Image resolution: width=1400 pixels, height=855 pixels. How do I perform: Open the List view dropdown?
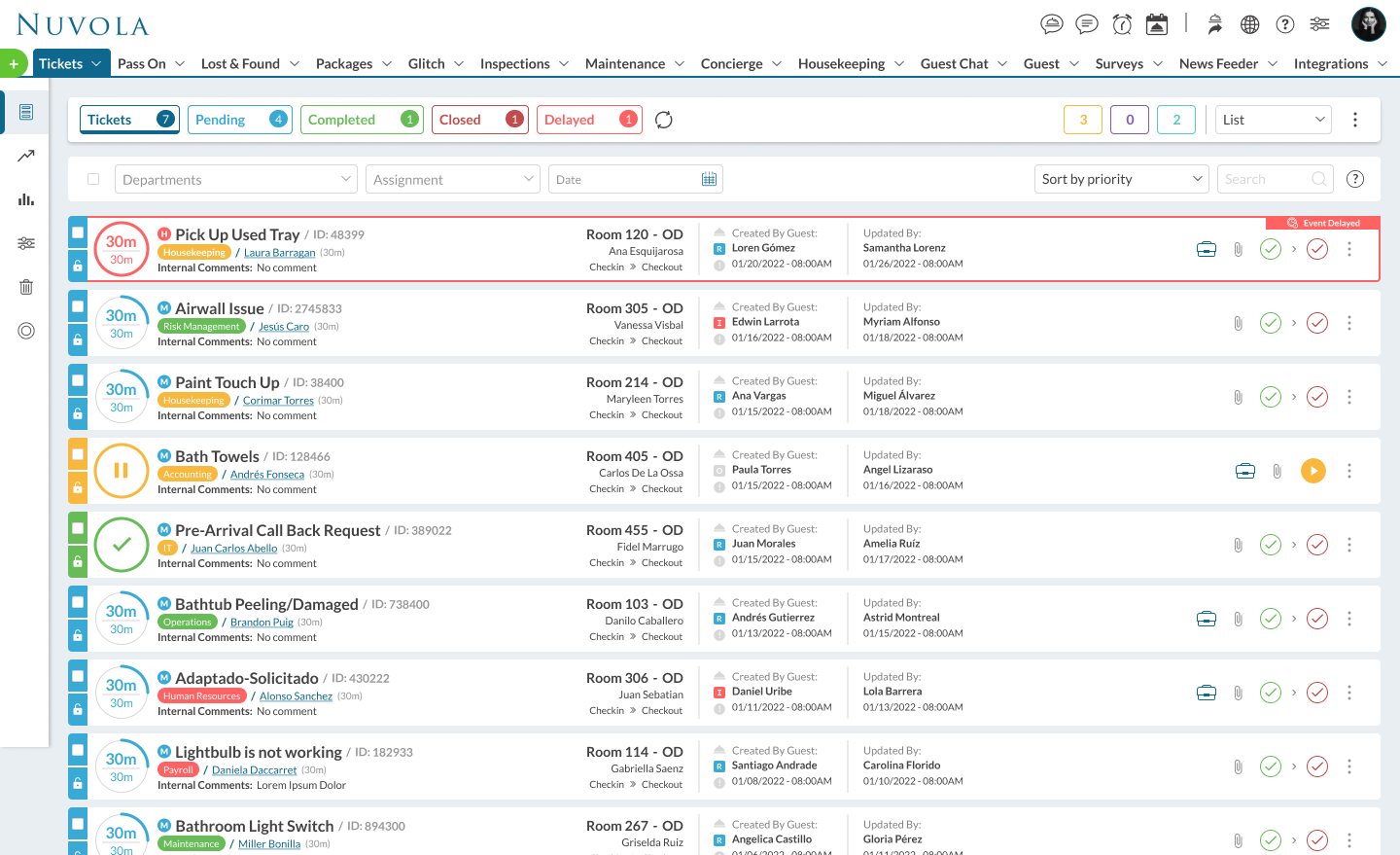(1273, 120)
